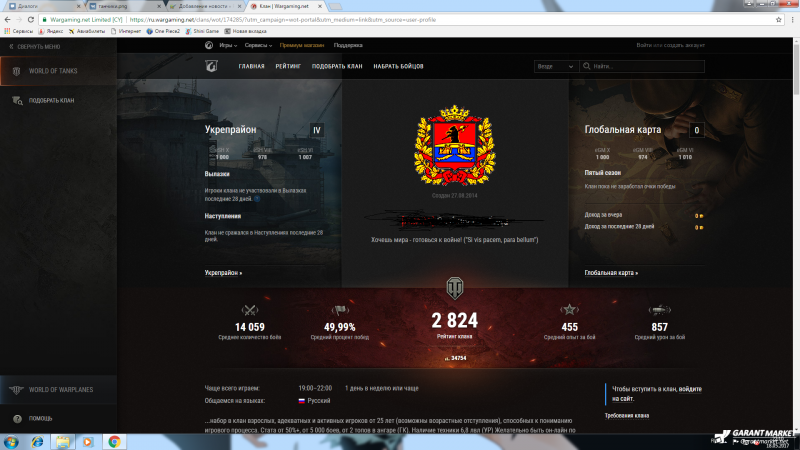Bookmark page with the star icon
This screenshot has width=800, height=450.
pos(779,19)
